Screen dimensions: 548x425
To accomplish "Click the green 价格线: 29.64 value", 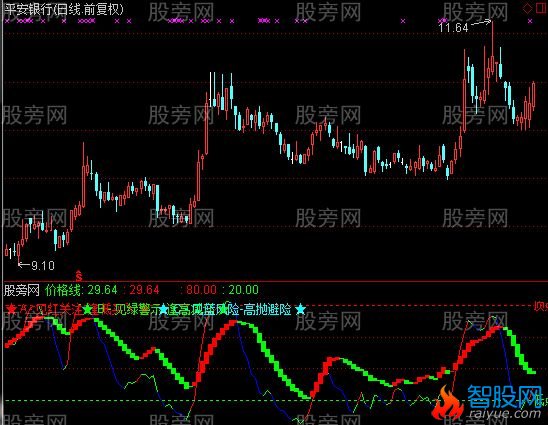I will pyautogui.click(x=81, y=290).
